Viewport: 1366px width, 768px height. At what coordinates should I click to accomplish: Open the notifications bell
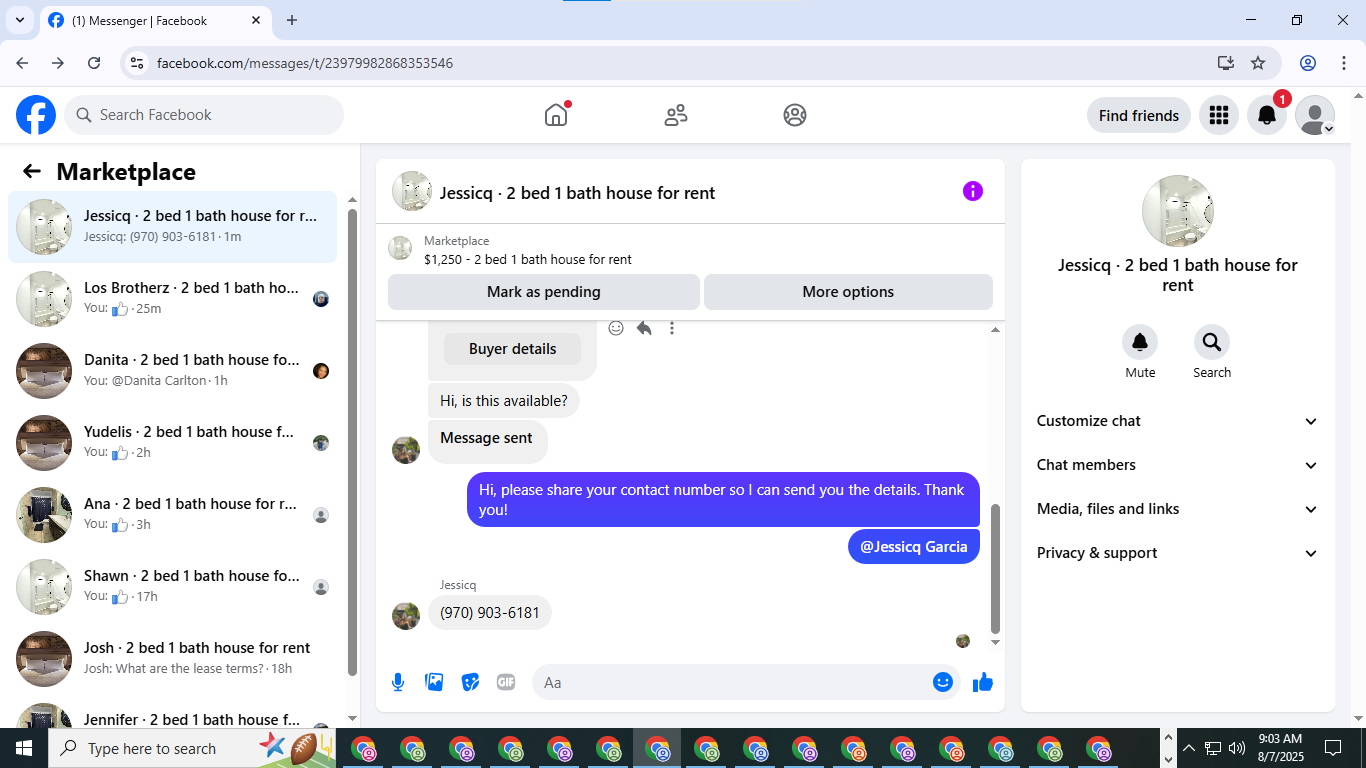[1267, 115]
